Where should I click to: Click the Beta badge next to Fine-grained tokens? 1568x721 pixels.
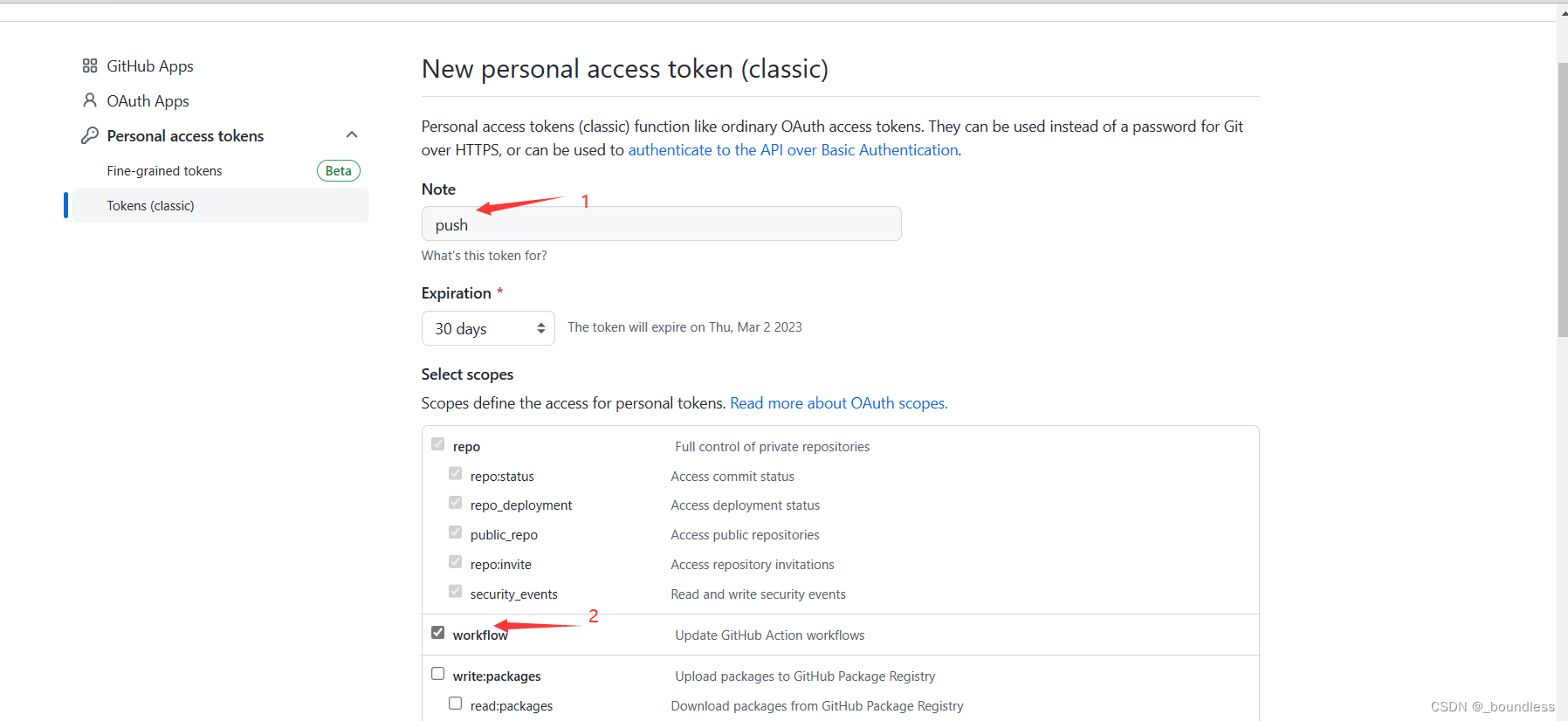point(339,170)
